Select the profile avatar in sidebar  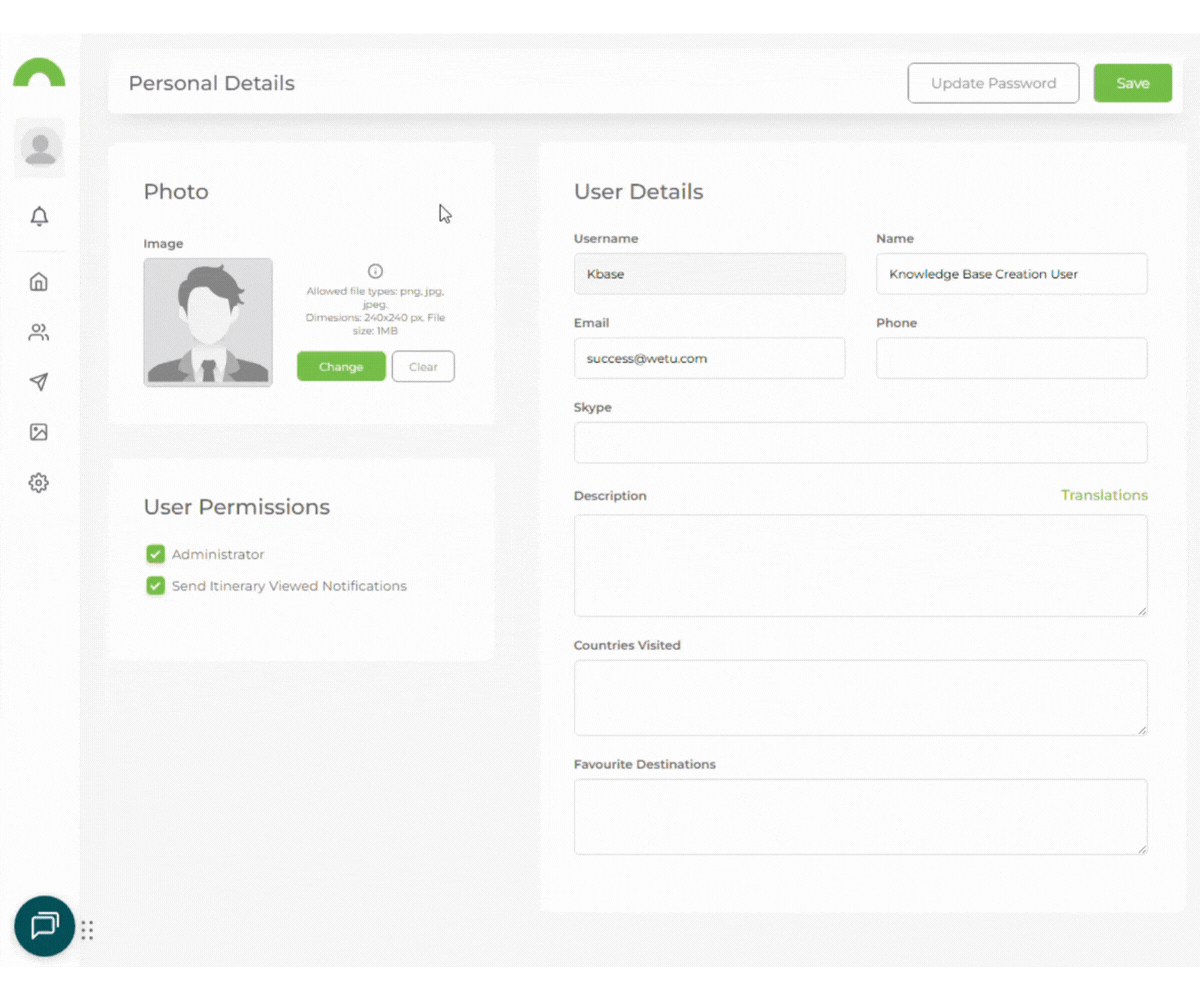click(x=39, y=146)
